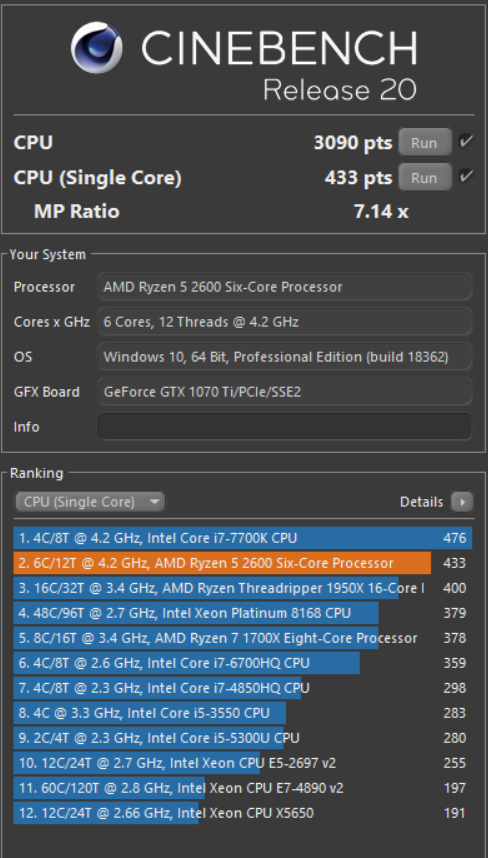The width and height of the screenshot is (488, 858).
Task: Click into the Info text field
Action: (x=284, y=427)
